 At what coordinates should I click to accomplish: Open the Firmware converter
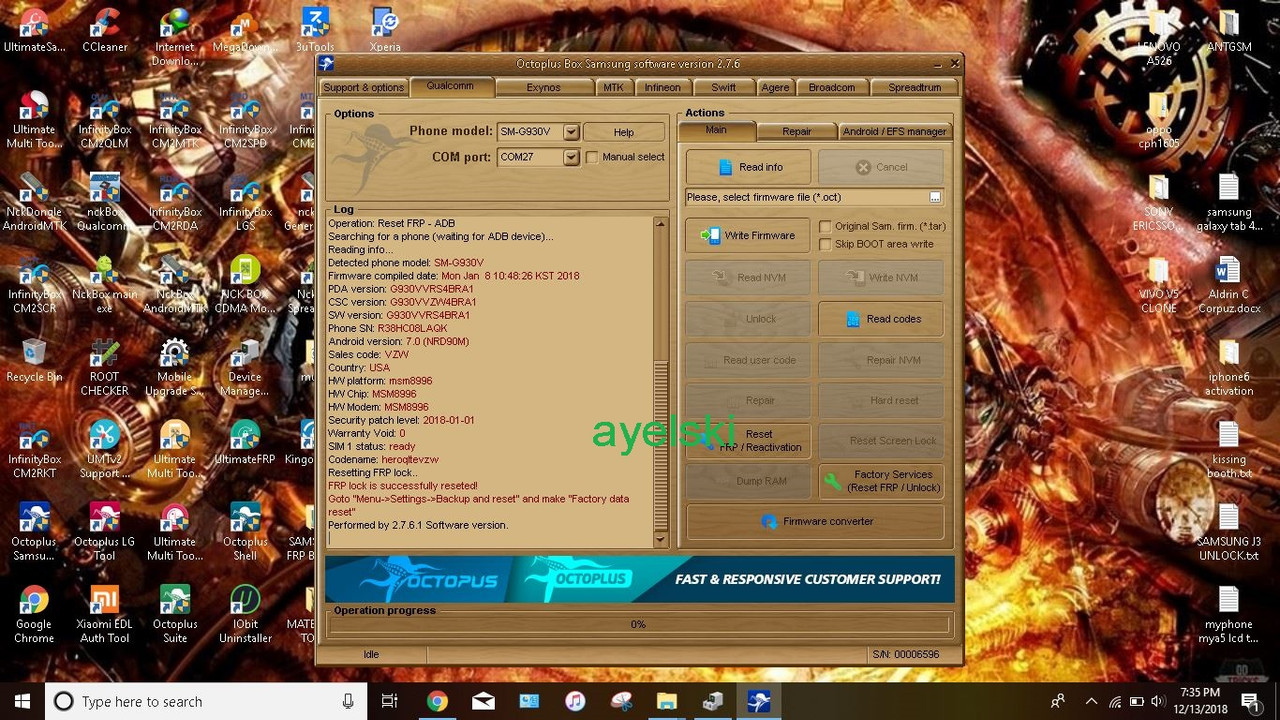pos(815,522)
